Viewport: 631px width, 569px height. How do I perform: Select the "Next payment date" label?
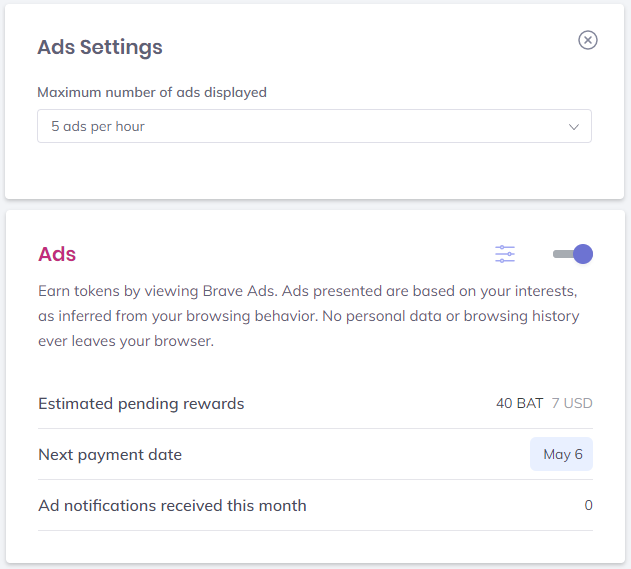point(110,454)
